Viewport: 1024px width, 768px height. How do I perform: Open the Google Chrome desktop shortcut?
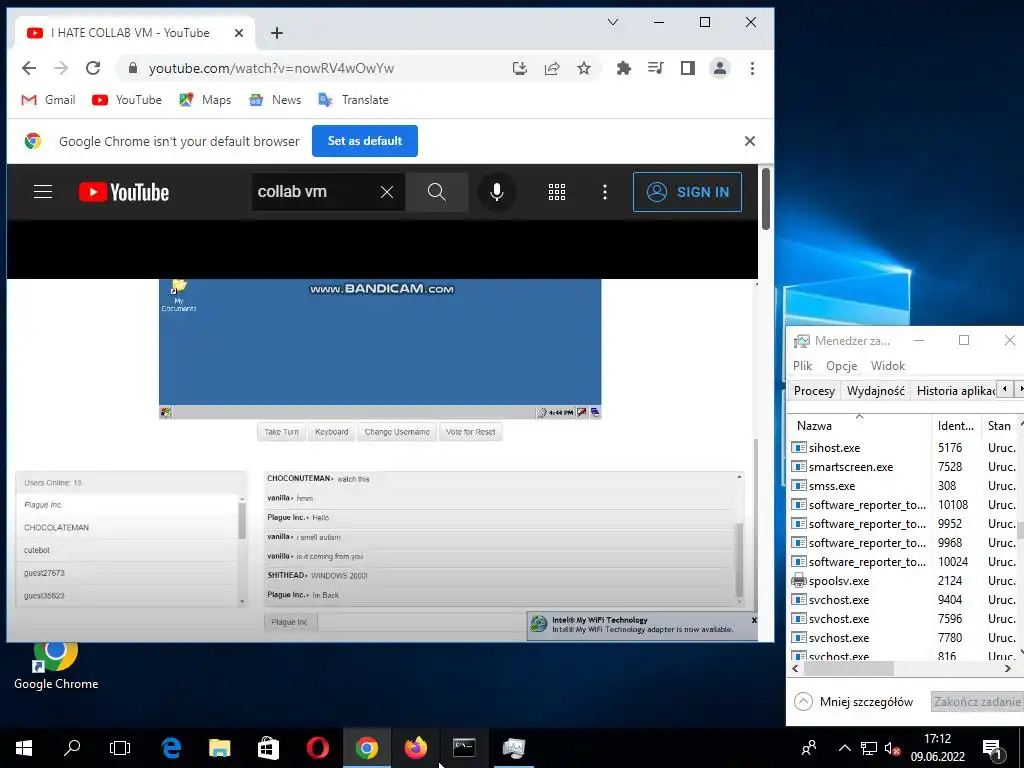tap(56, 666)
